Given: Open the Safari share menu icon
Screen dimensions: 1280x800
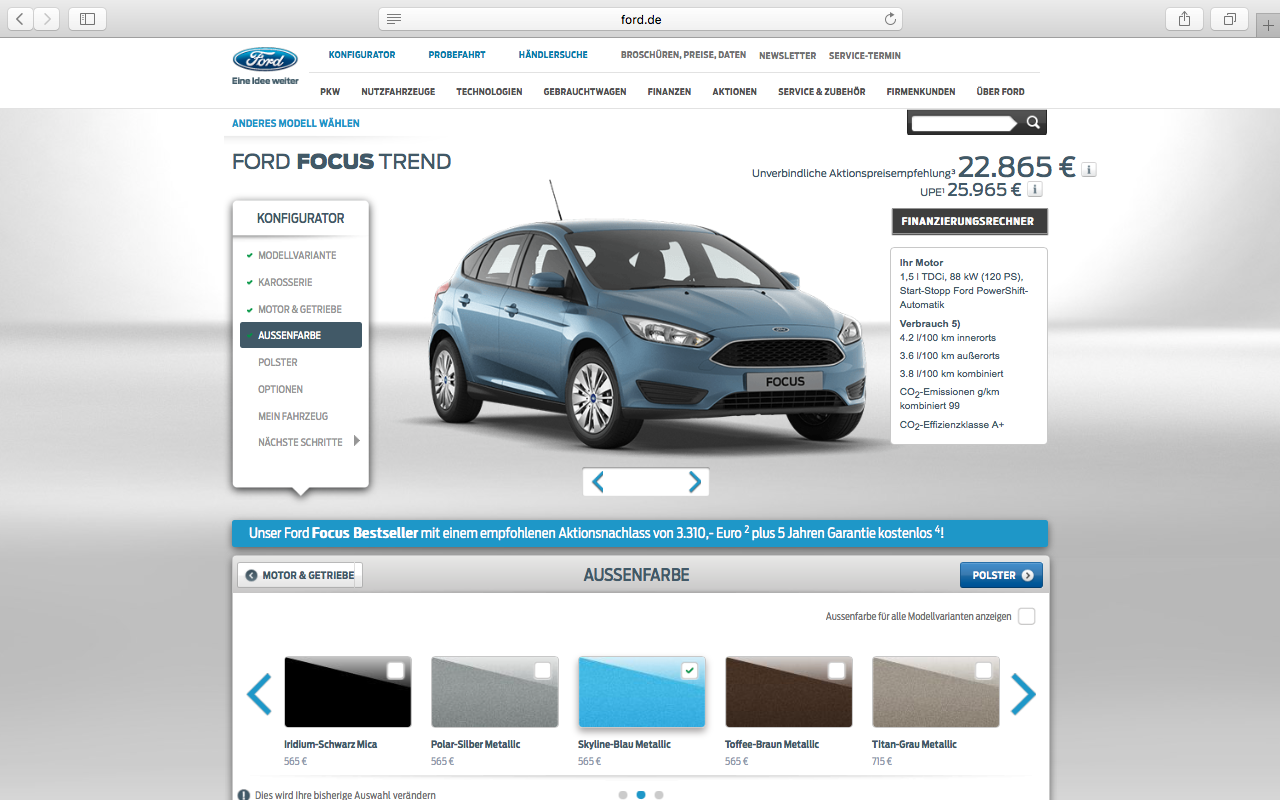Looking at the screenshot, I should [x=1184, y=19].
